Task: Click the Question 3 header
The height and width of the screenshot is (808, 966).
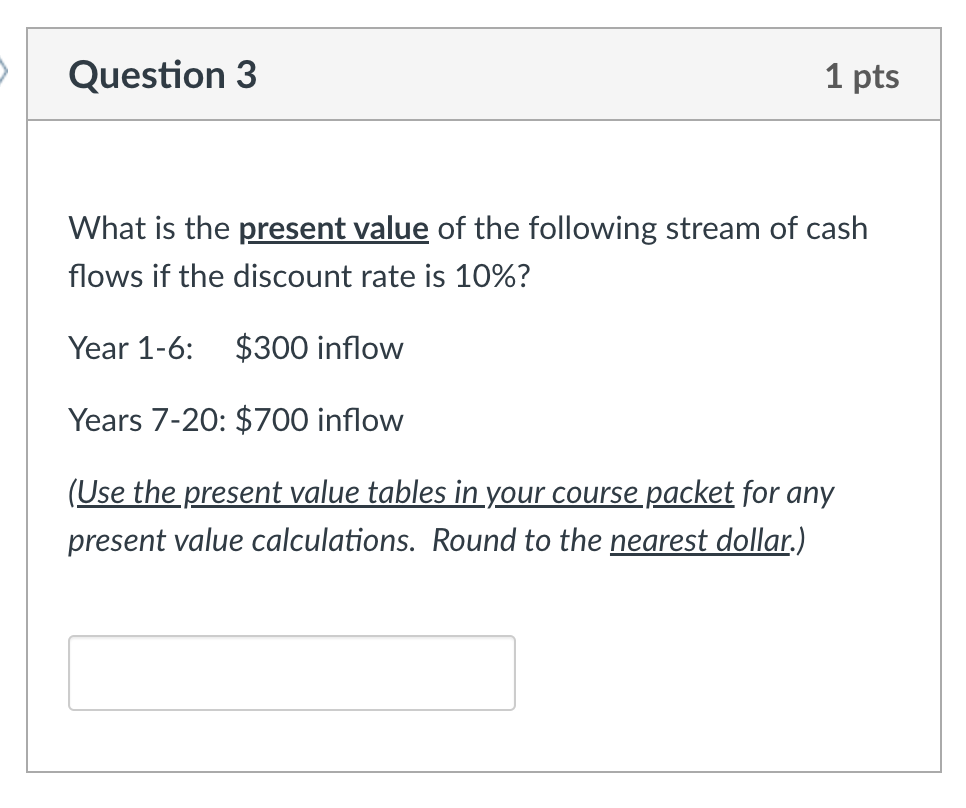Action: click(161, 75)
